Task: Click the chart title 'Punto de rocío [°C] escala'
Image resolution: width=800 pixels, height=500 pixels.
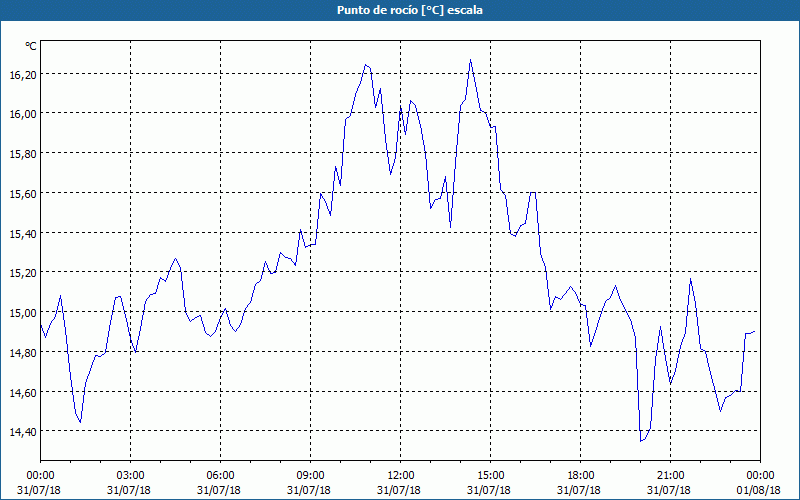Action: (x=410, y=10)
